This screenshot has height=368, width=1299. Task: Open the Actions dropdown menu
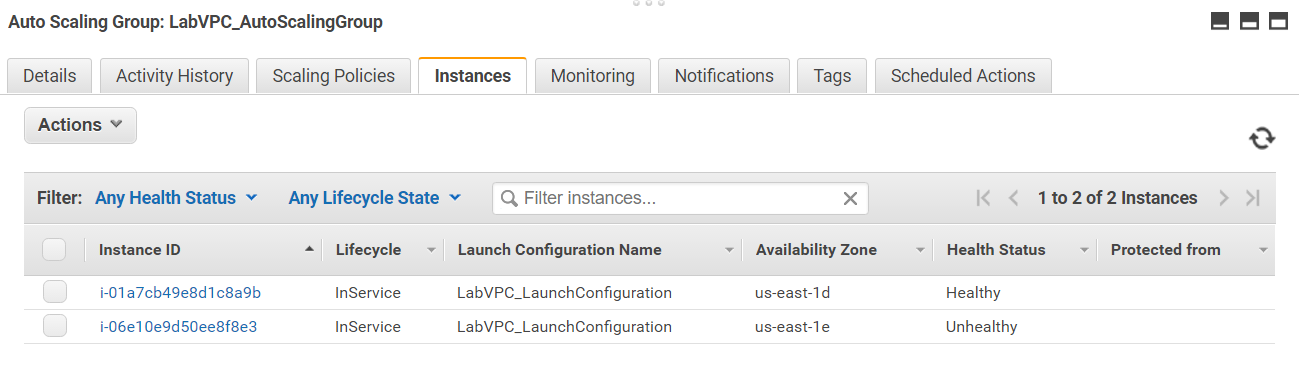80,125
